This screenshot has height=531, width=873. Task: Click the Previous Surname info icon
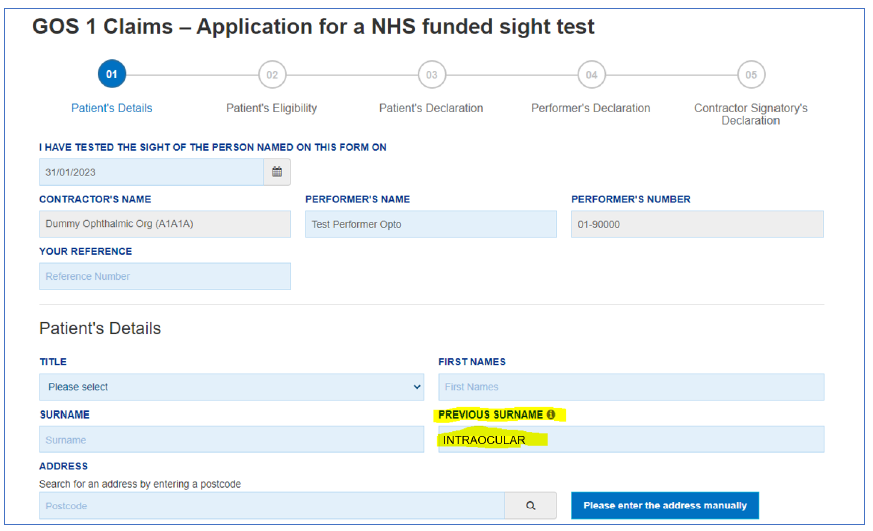pos(551,415)
